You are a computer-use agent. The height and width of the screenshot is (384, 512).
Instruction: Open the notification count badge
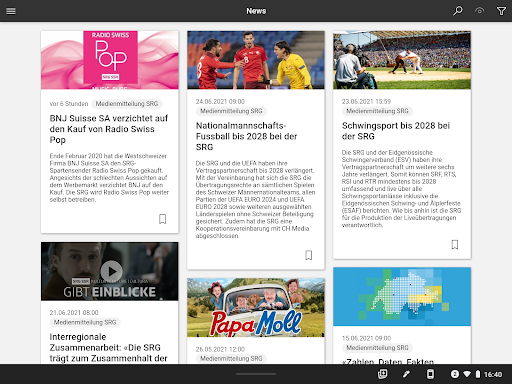[x=455, y=374]
